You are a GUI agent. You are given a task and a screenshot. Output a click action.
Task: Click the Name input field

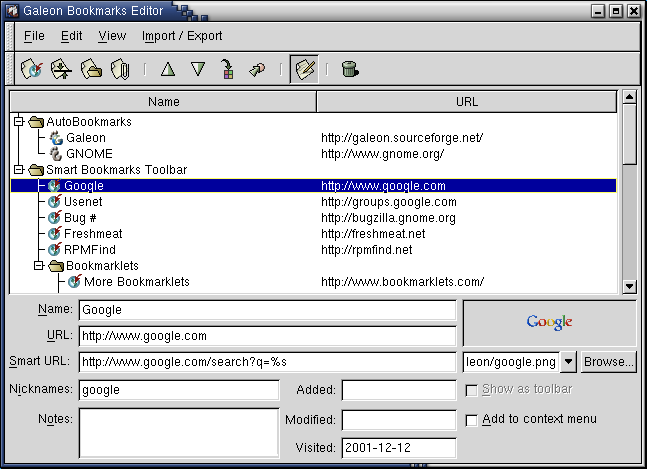pyautogui.click(x=267, y=310)
